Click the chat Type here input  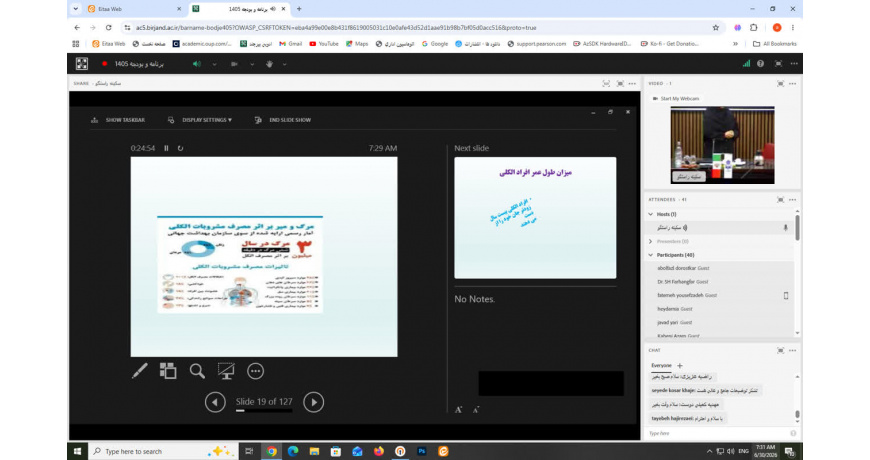(x=719, y=433)
